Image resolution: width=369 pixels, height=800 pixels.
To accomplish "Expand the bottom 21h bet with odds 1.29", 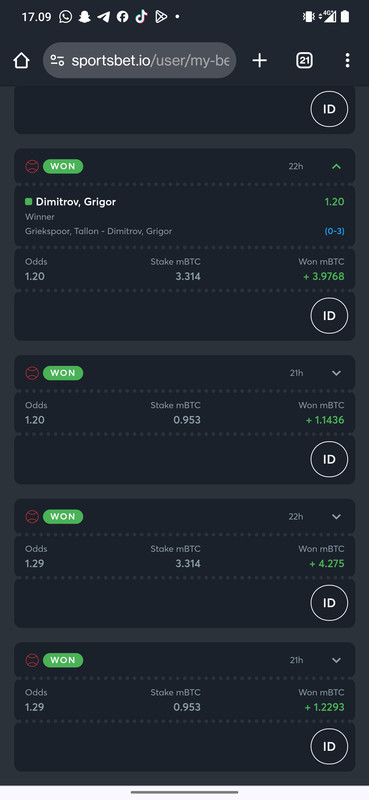I will coord(336,660).
